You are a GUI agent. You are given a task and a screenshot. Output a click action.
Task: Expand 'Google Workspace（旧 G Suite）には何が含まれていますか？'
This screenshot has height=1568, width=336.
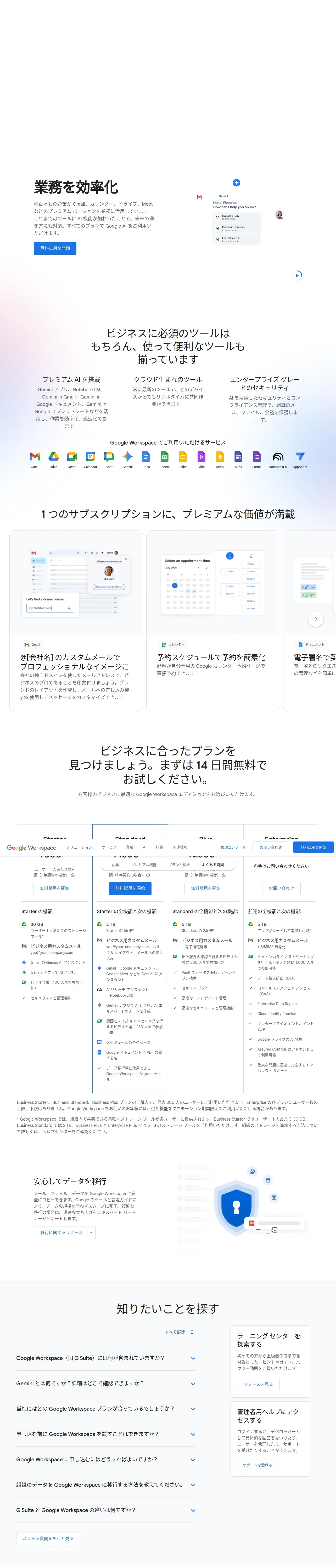coord(105,1358)
